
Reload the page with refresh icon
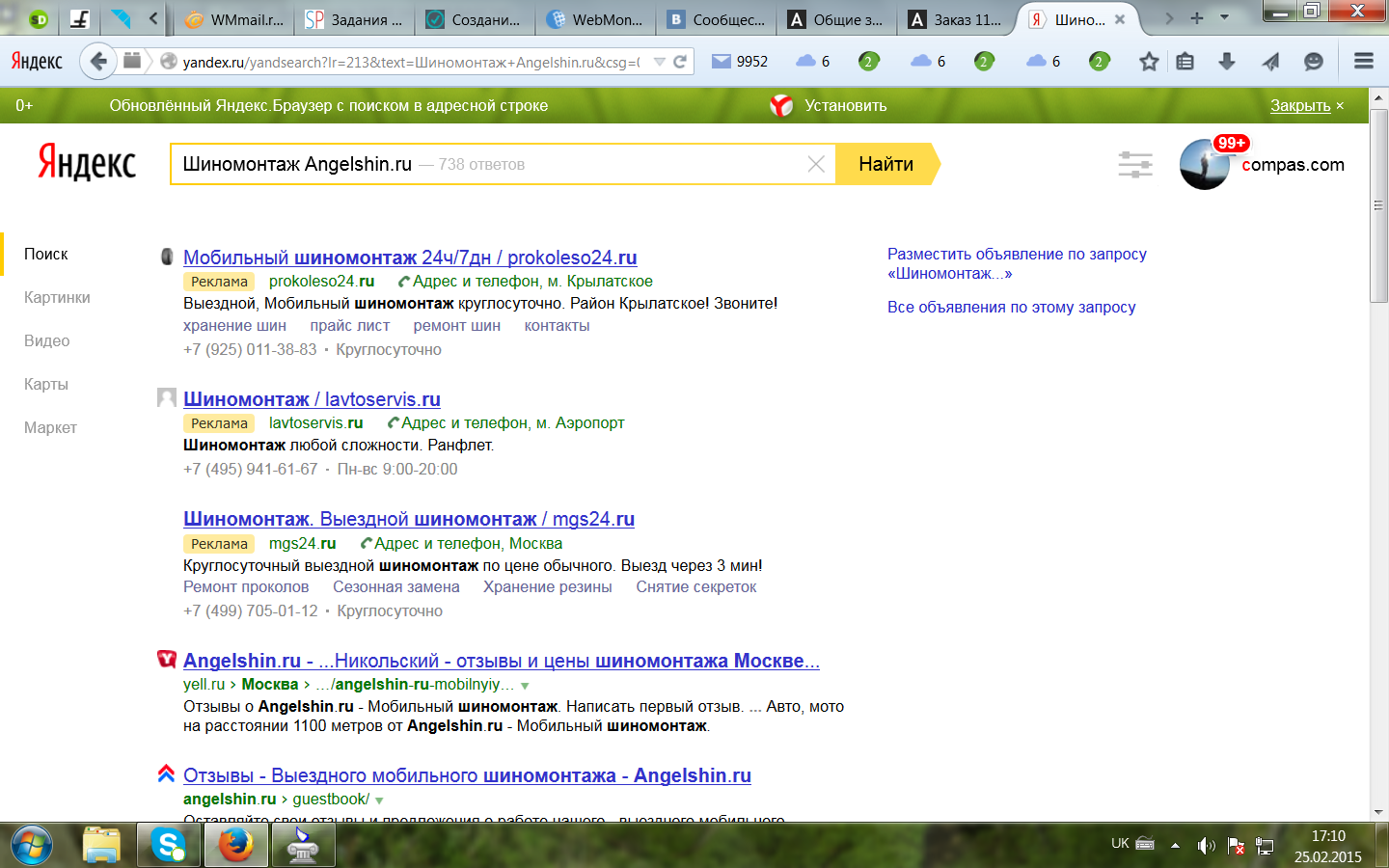tap(680, 62)
